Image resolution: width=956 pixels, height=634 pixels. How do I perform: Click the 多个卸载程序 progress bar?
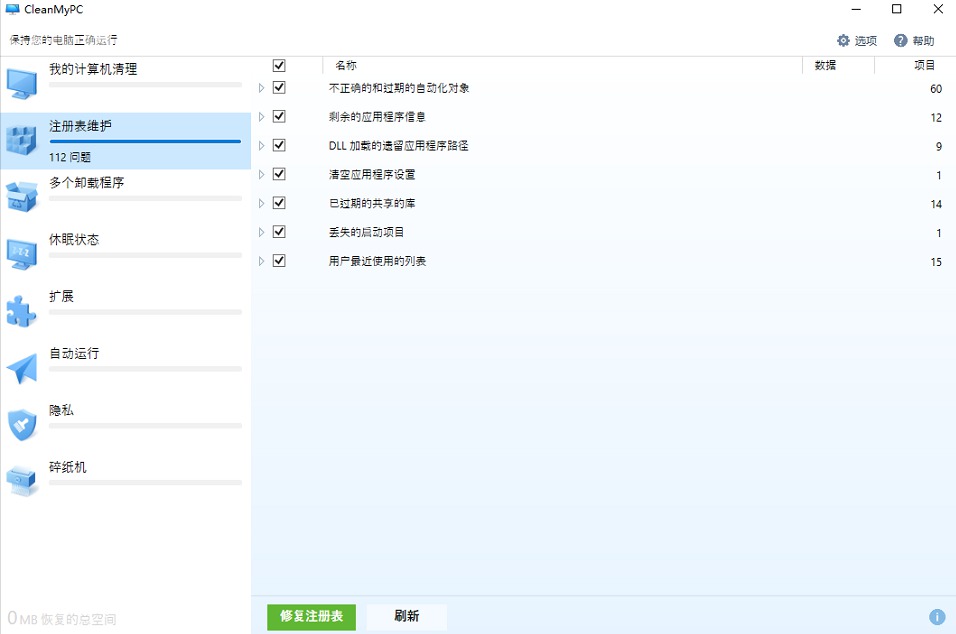(x=145, y=198)
